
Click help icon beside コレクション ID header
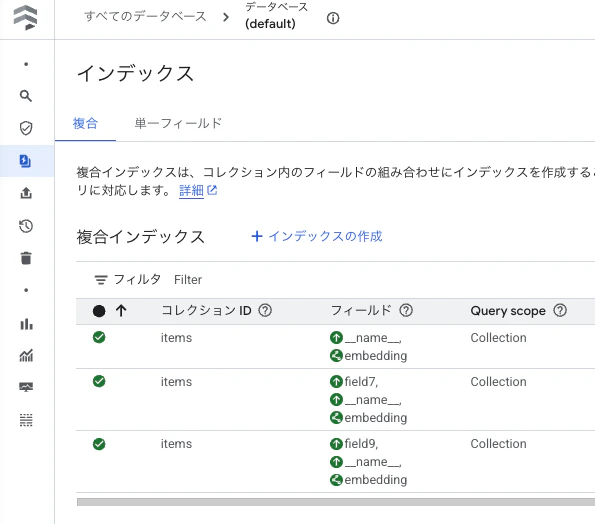coord(265,310)
